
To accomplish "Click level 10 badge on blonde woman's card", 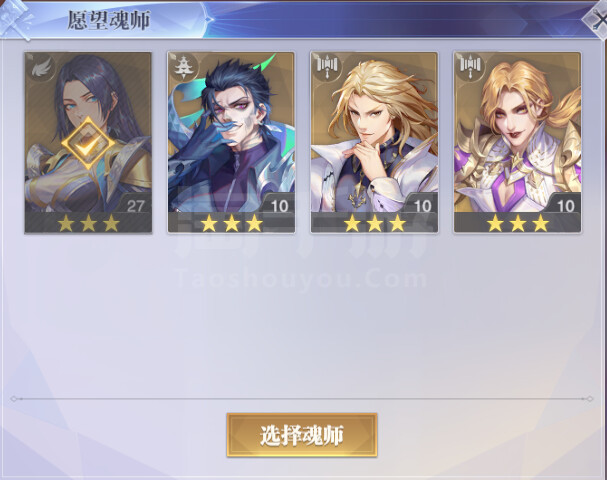I will pyautogui.click(x=565, y=206).
